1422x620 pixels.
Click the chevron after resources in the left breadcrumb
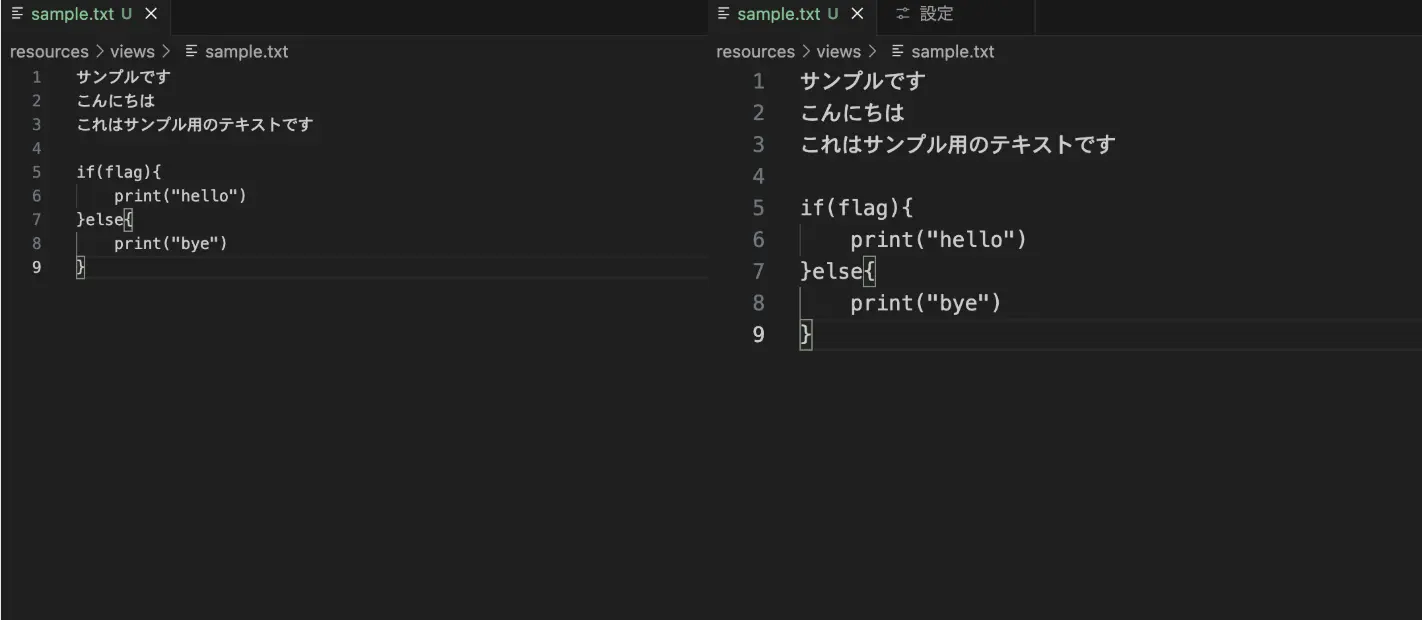tap(100, 52)
